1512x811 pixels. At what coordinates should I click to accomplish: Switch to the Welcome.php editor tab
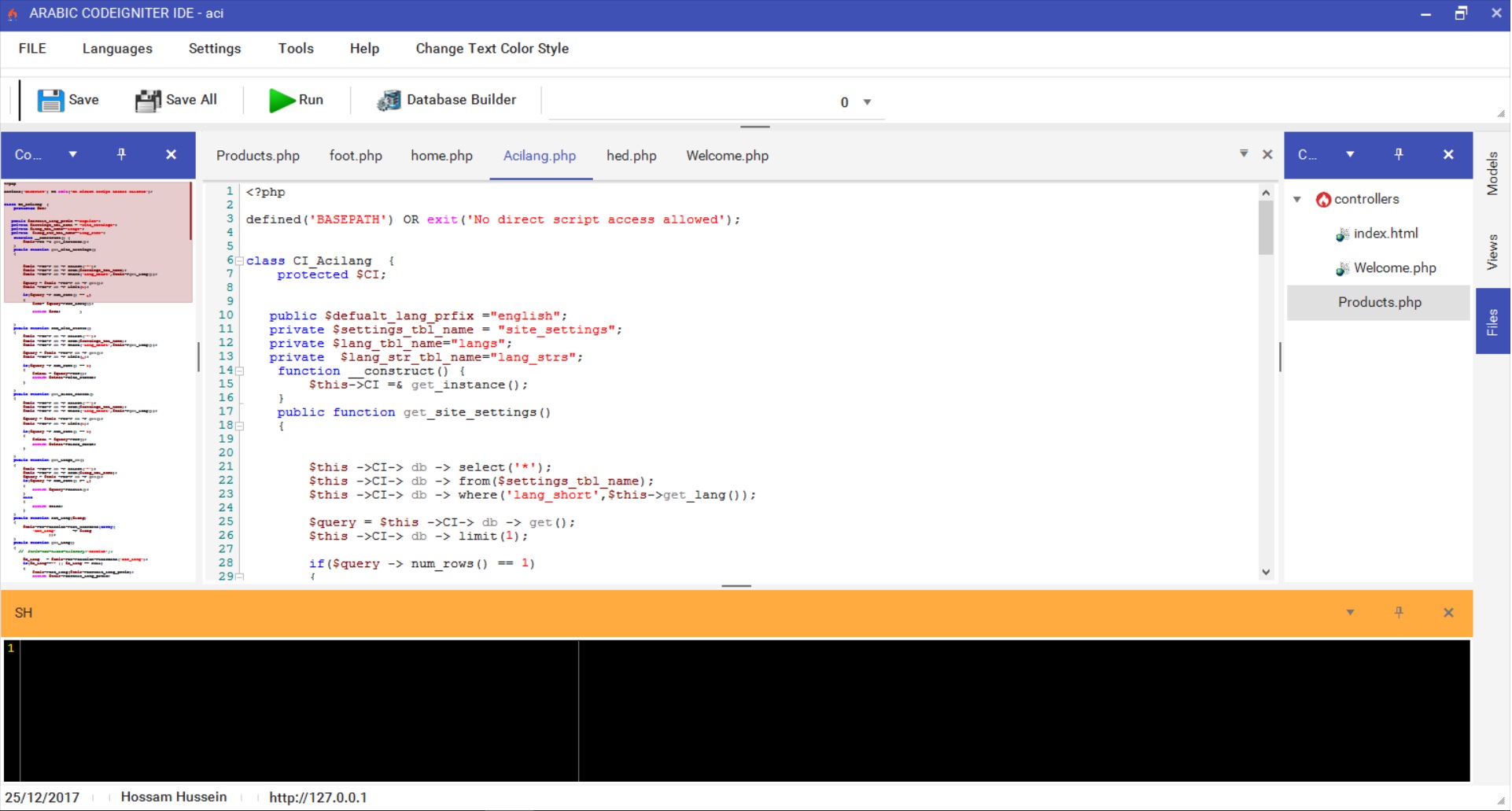pyautogui.click(x=726, y=156)
